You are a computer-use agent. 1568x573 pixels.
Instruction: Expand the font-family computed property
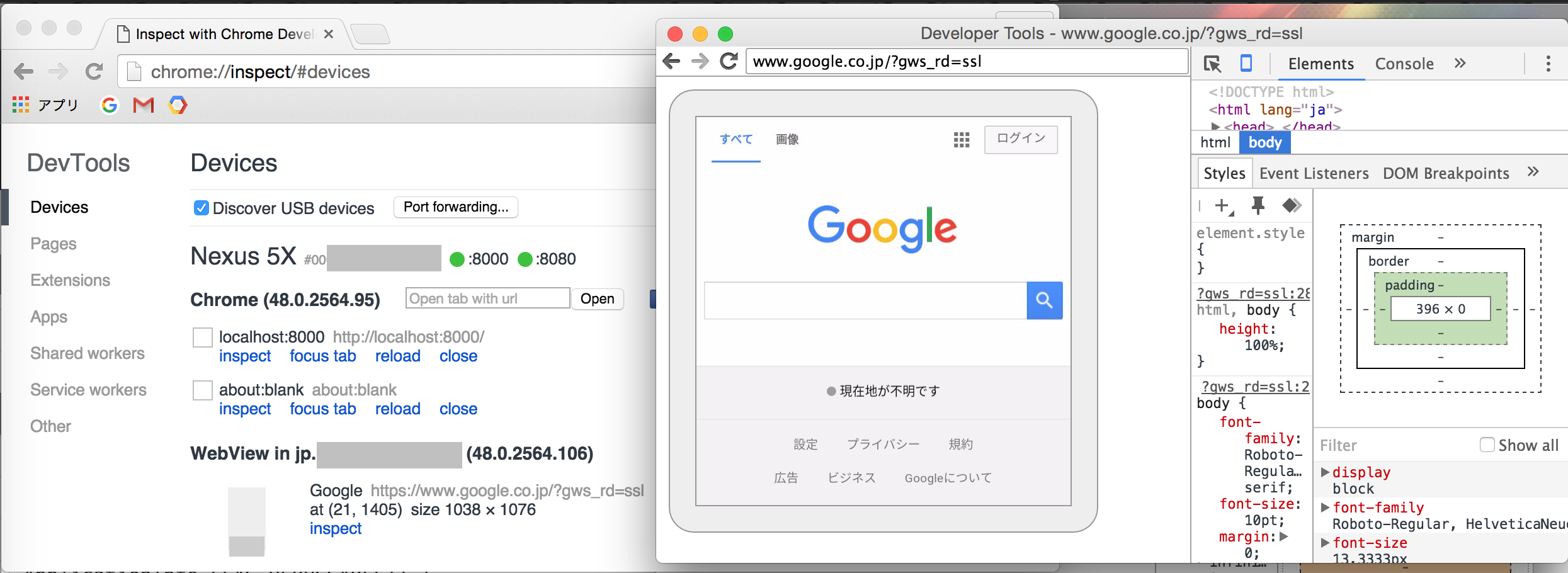click(x=1325, y=508)
